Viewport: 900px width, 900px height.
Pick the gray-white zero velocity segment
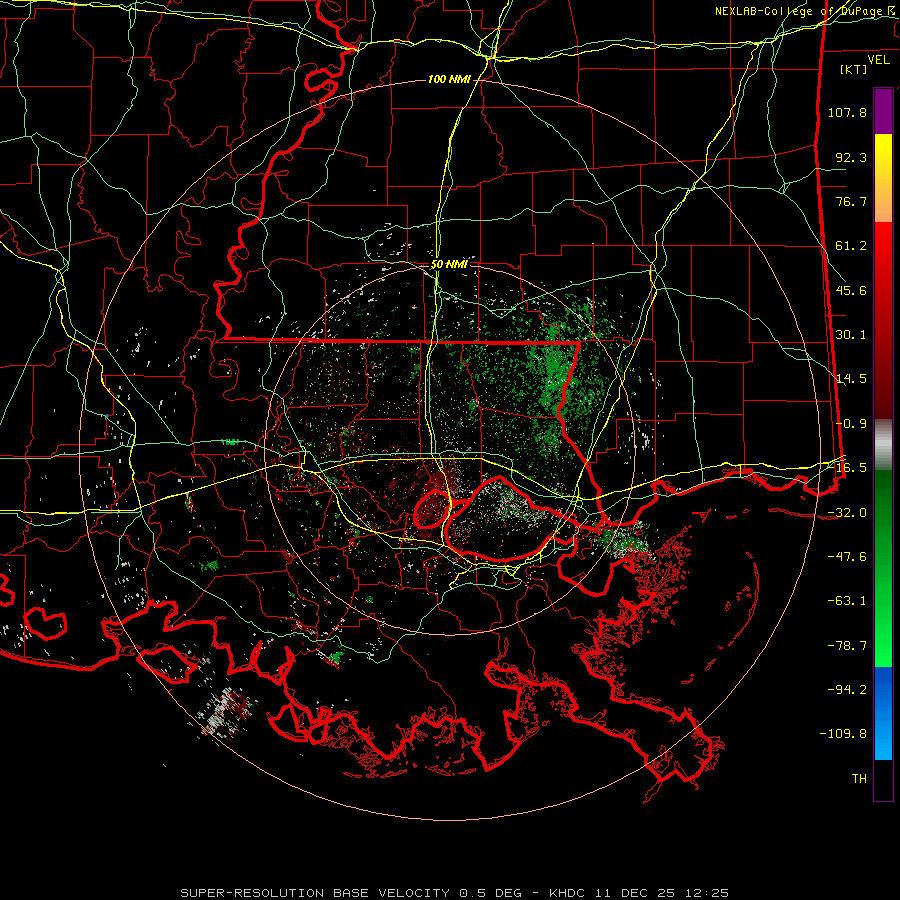pyautogui.click(x=883, y=445)
